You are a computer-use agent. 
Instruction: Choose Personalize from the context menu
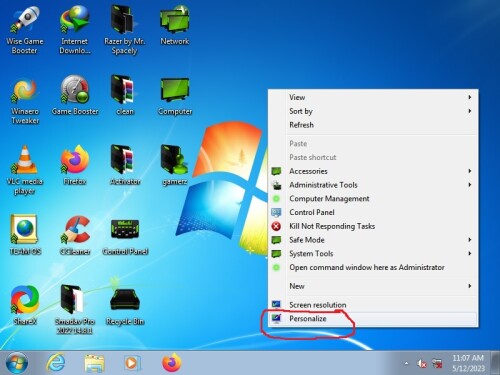[373, 319]
